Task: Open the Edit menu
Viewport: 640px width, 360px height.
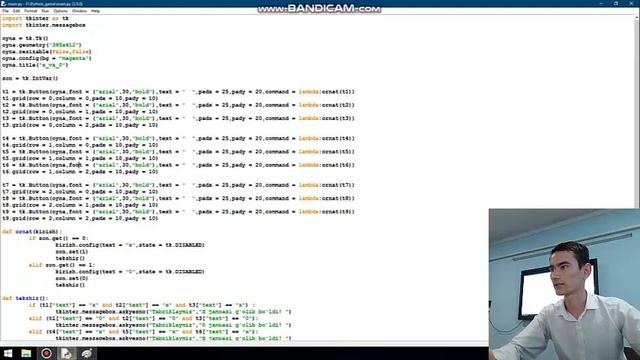Action: (16, 11)
